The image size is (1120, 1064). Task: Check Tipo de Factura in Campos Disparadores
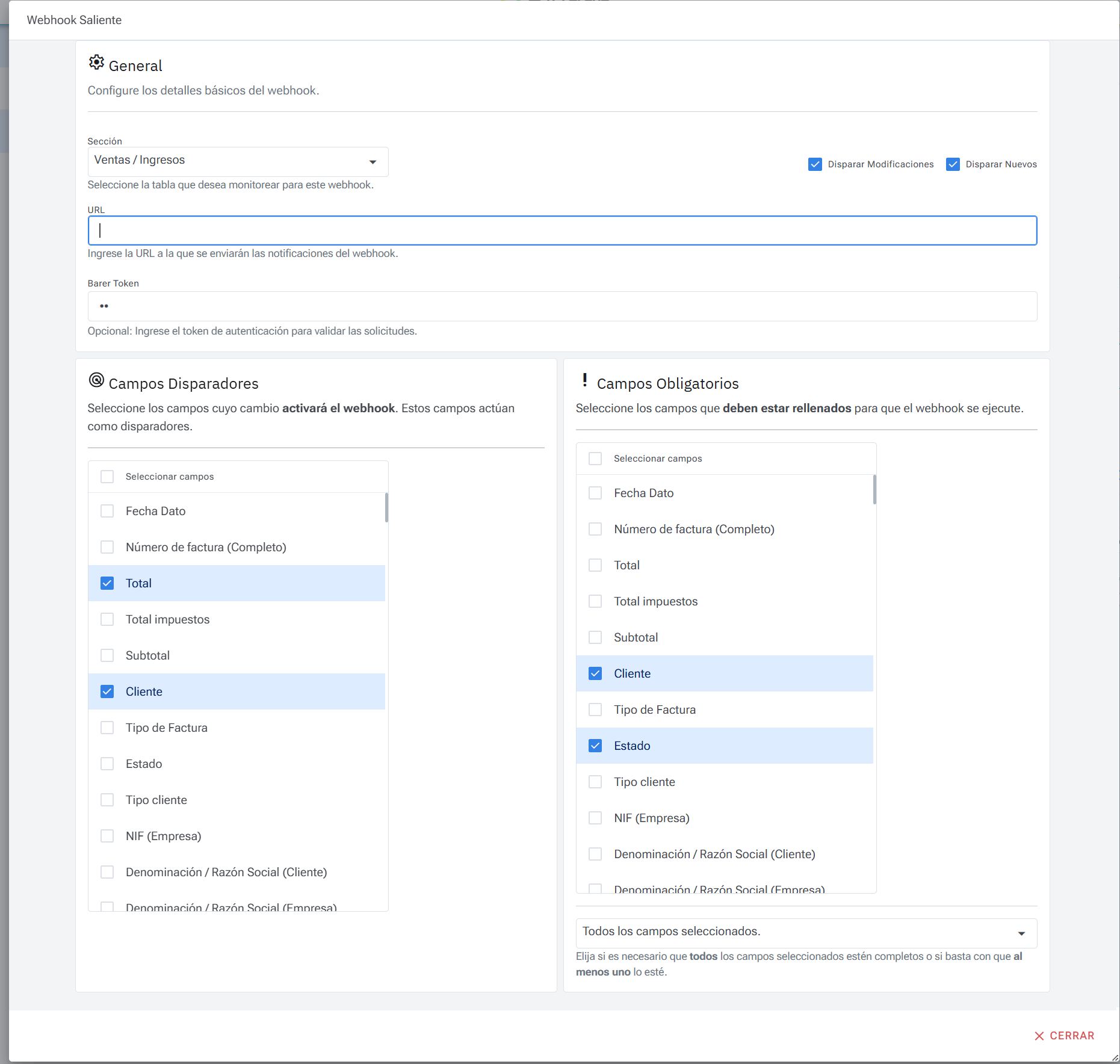coord(107,728)
